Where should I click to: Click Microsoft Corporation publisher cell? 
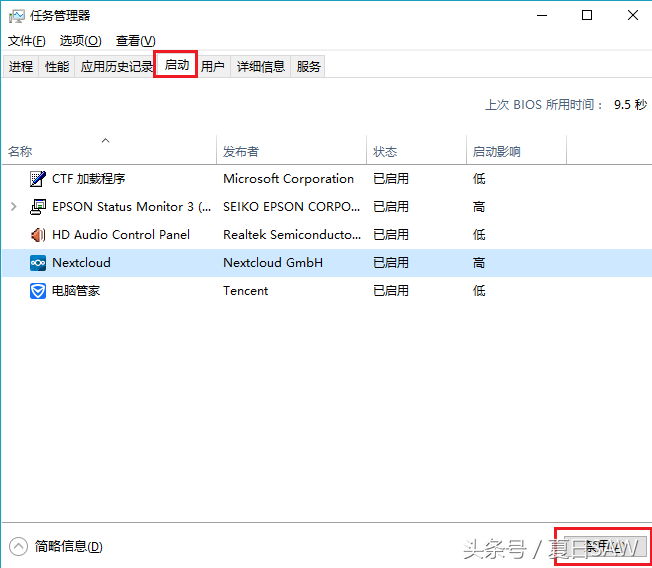click(x=289, y=179)
